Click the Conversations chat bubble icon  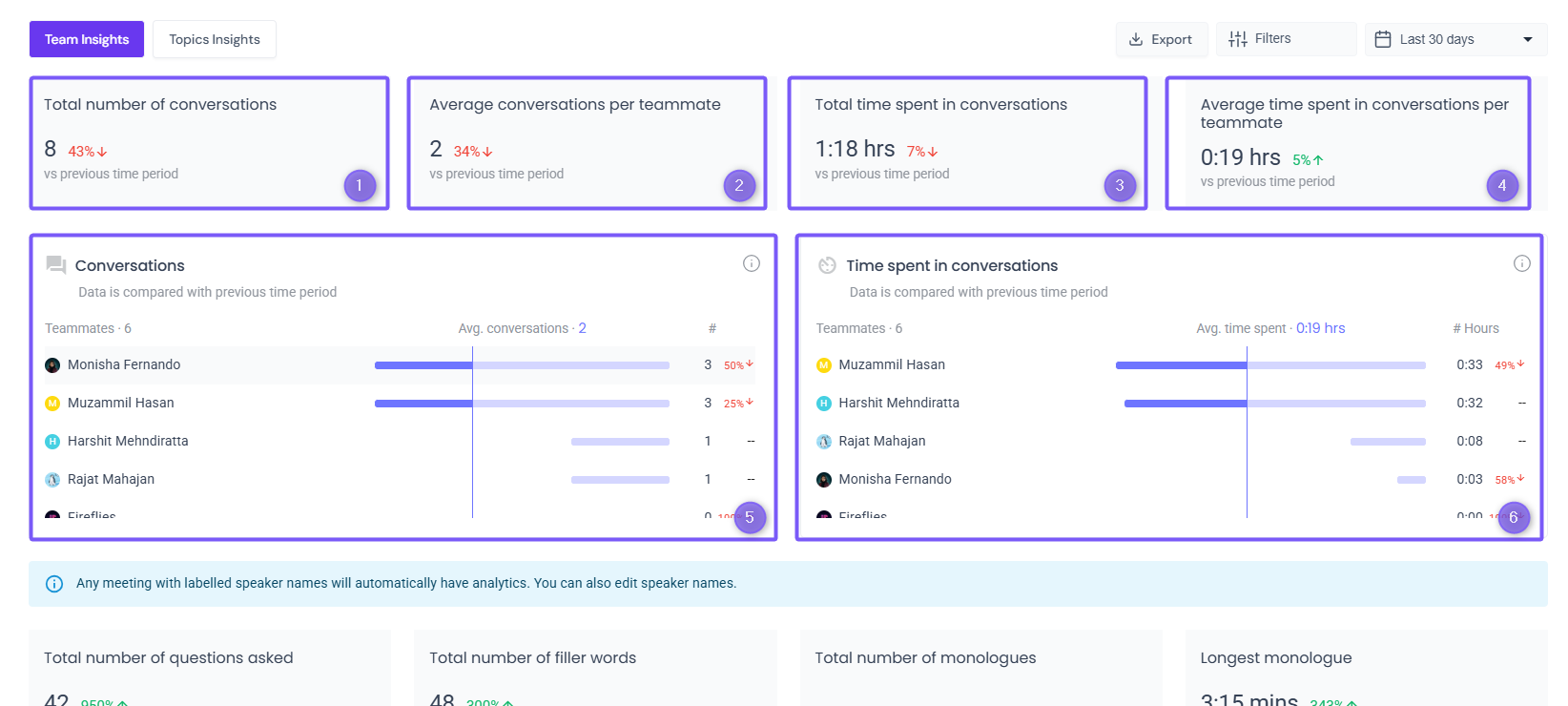click(x=56, y=265)
